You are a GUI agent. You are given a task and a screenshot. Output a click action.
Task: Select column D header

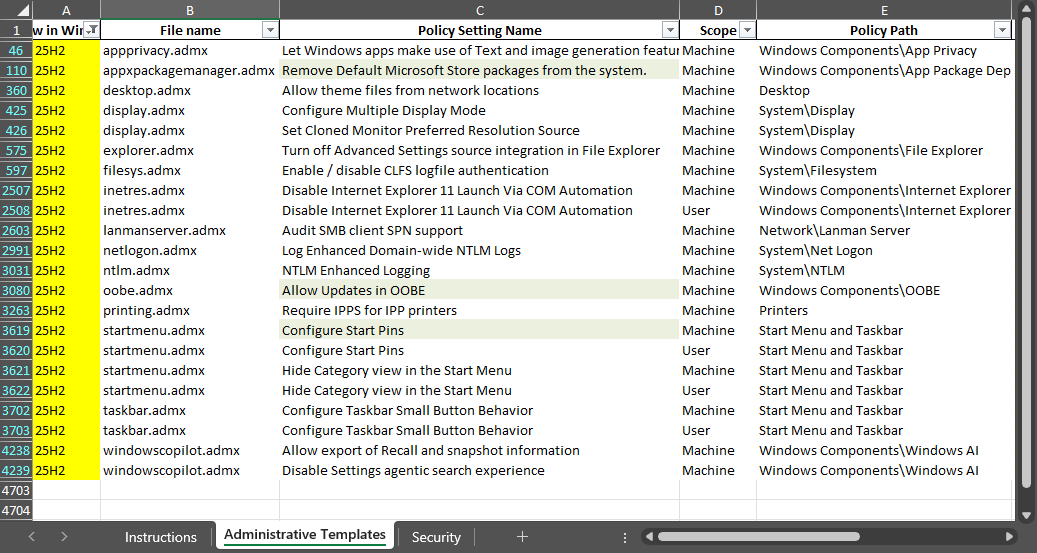coord(718,10)
